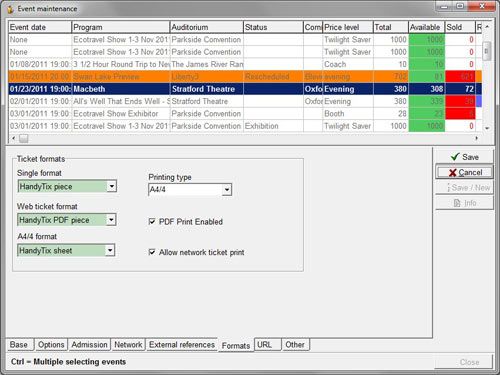Screen dimensions: 500x375
Task: Click the Save button
Action: pos(464,157)
